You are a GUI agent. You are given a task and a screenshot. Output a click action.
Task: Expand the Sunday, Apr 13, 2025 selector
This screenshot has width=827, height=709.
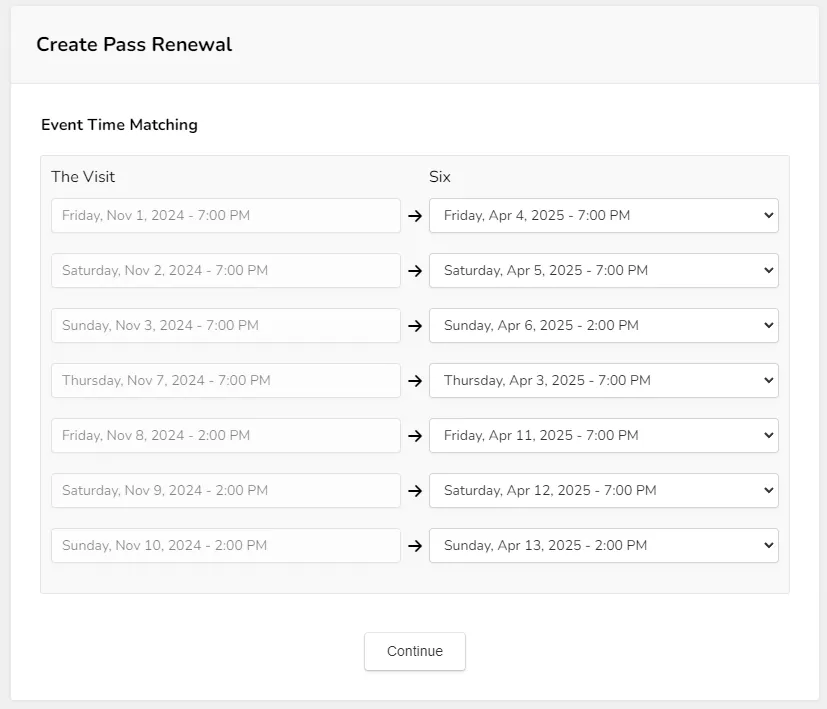point(603,545)
